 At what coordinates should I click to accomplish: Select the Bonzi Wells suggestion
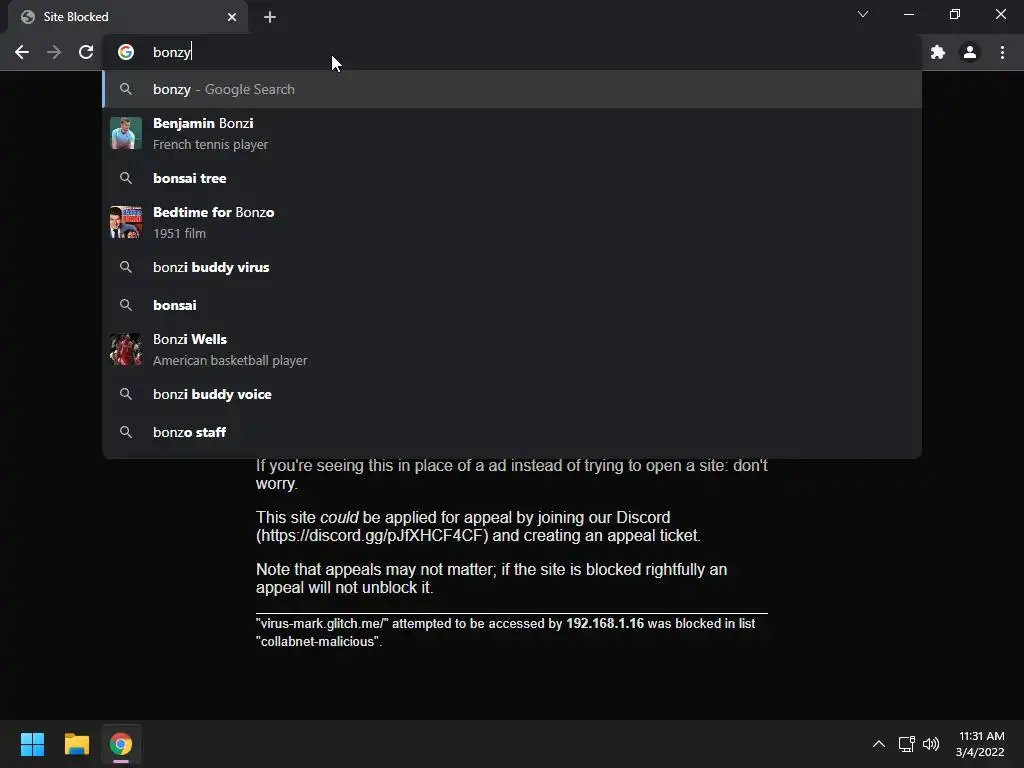(512, 349)
